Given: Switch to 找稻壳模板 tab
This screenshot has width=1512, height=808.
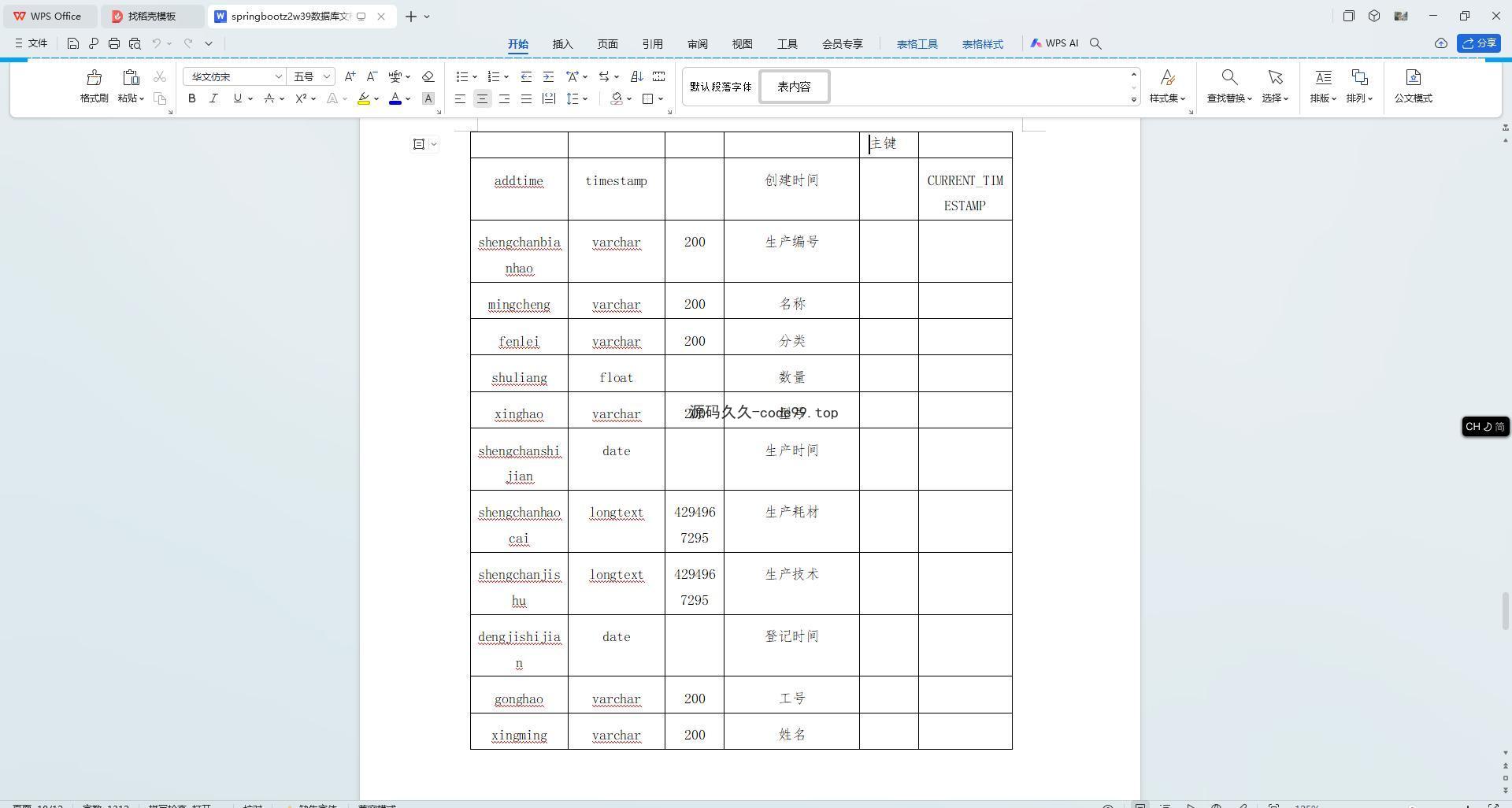Looking at the screenshot, I should (153, 16).
